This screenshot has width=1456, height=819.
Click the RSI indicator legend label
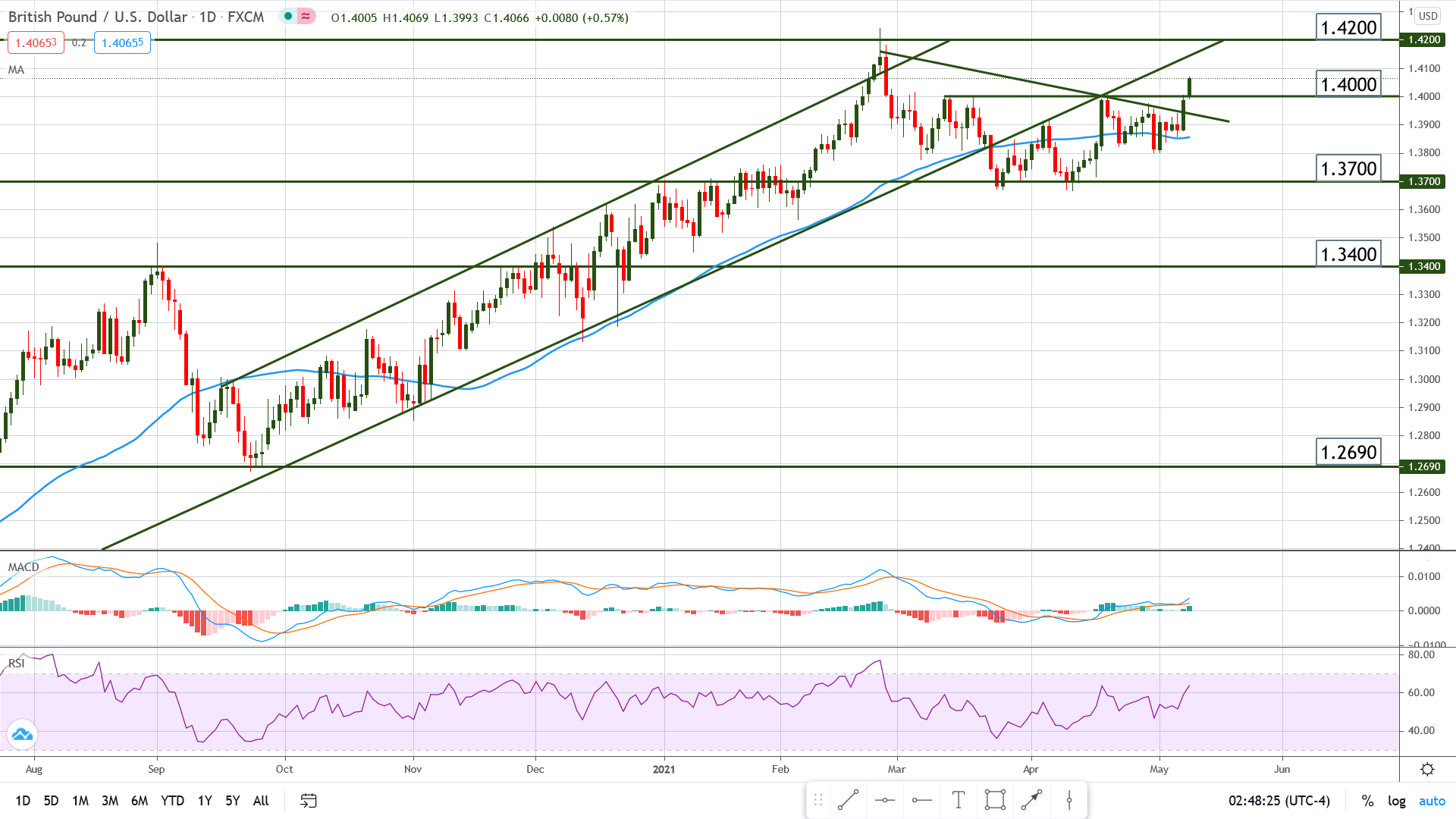click(17, 664)
